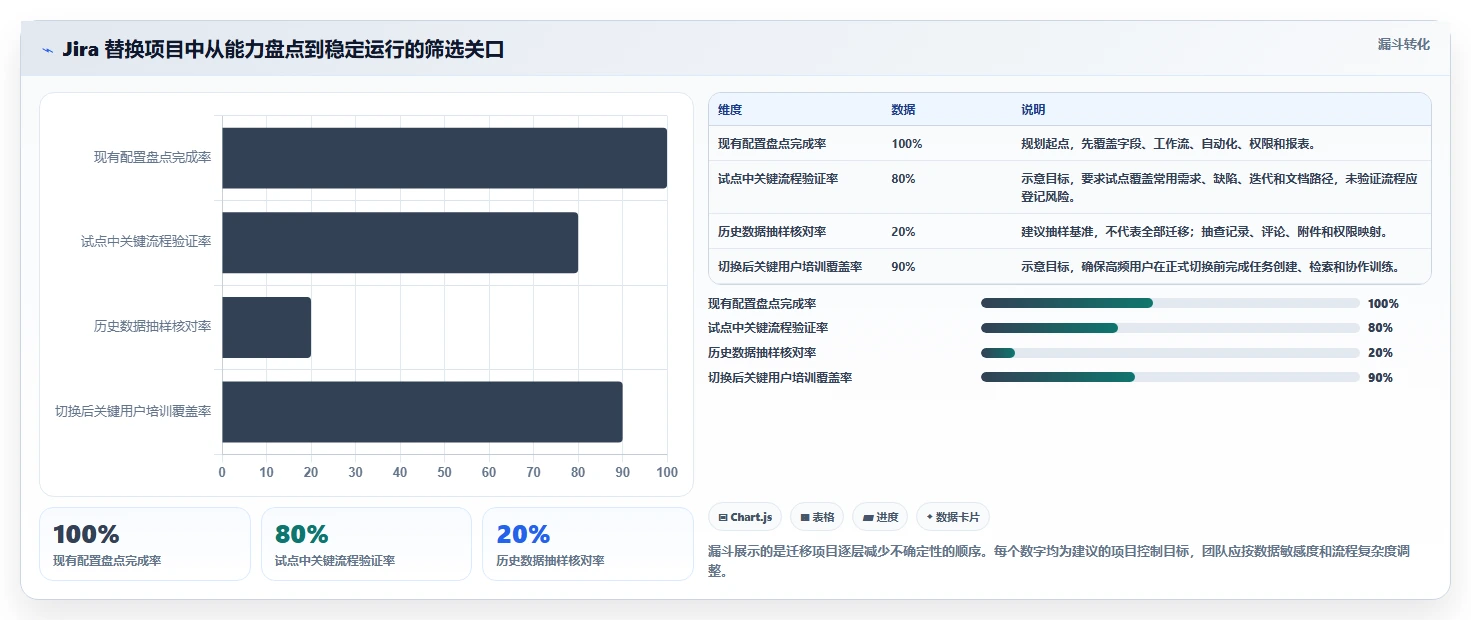The image size is (1471, 620).
Task: Select the Chart.js chip
Action: click(745, 517)
